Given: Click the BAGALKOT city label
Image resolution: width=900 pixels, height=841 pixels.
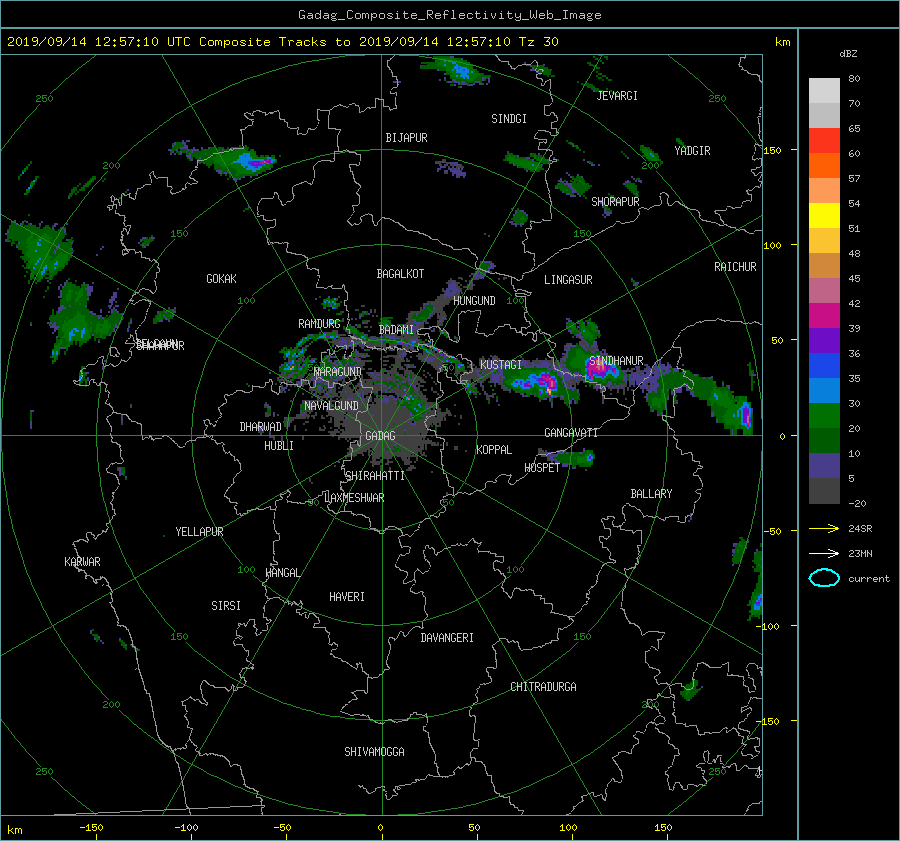Looking at the screenshot, I should [x=400, y=274].
